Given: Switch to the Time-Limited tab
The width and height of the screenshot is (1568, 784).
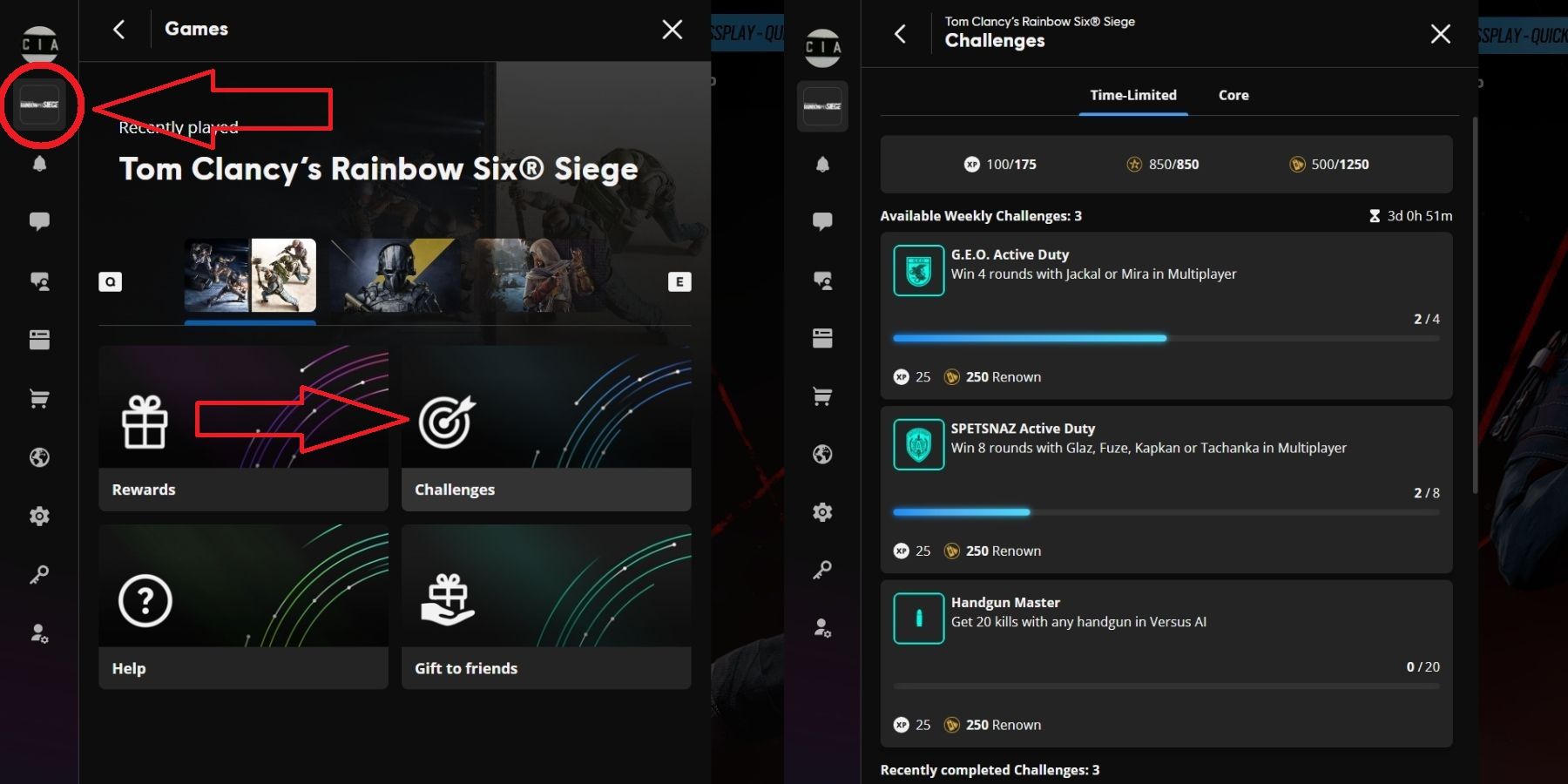Looking at the screenshot, I should 1133,95.
